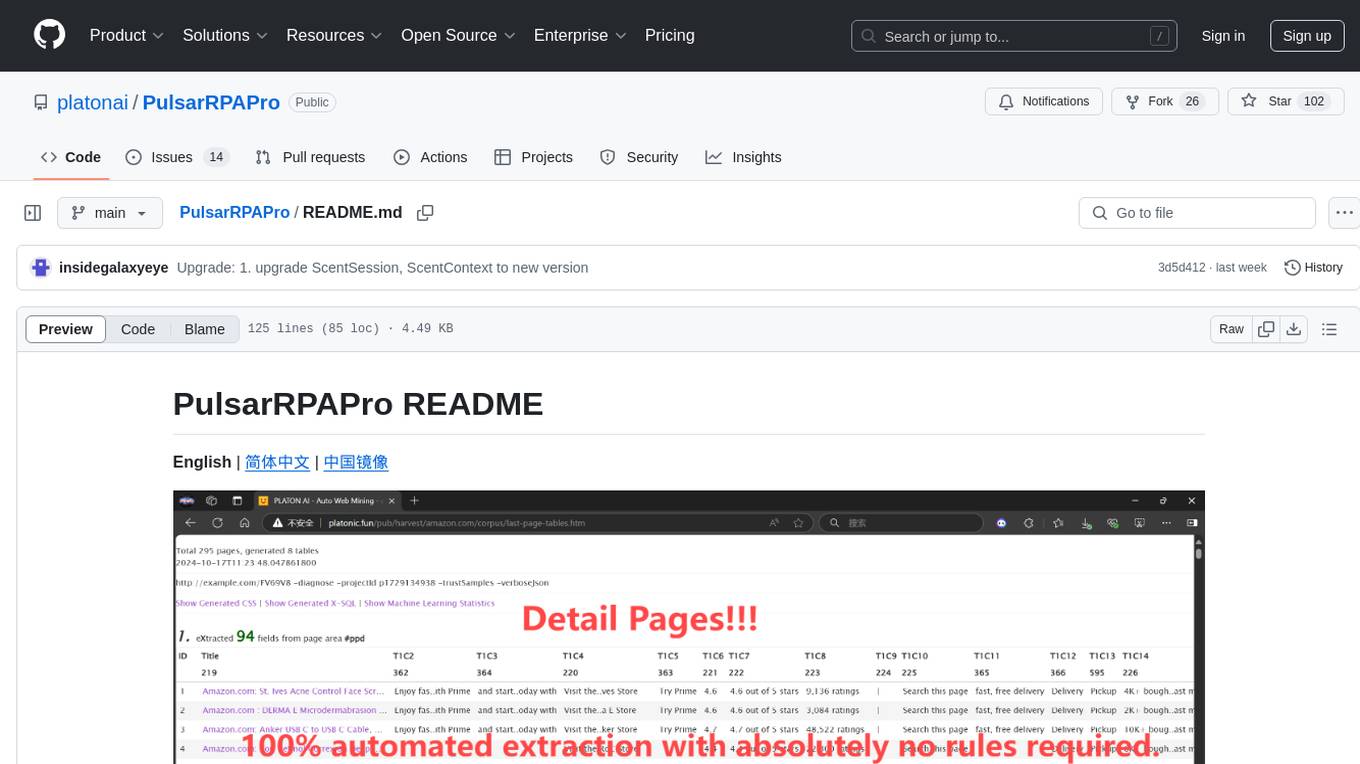Image resolution: width=1360 pixels, height=764 pixels.
Task: Open the PulsarRPAPro repository link
Action: pos(211,102)
